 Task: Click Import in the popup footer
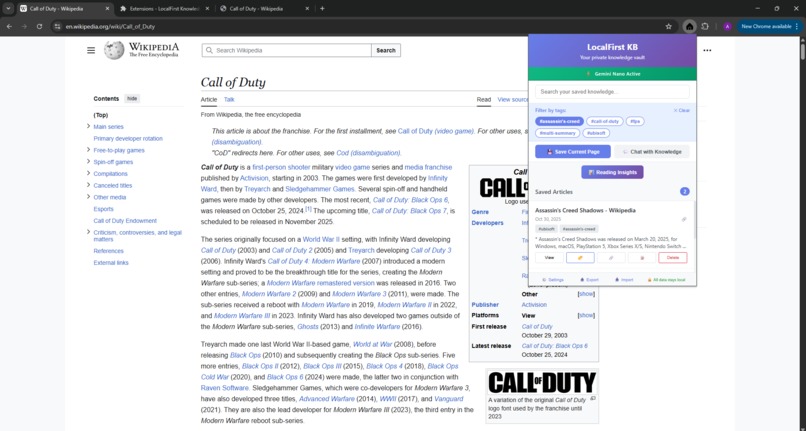[624, 280]
